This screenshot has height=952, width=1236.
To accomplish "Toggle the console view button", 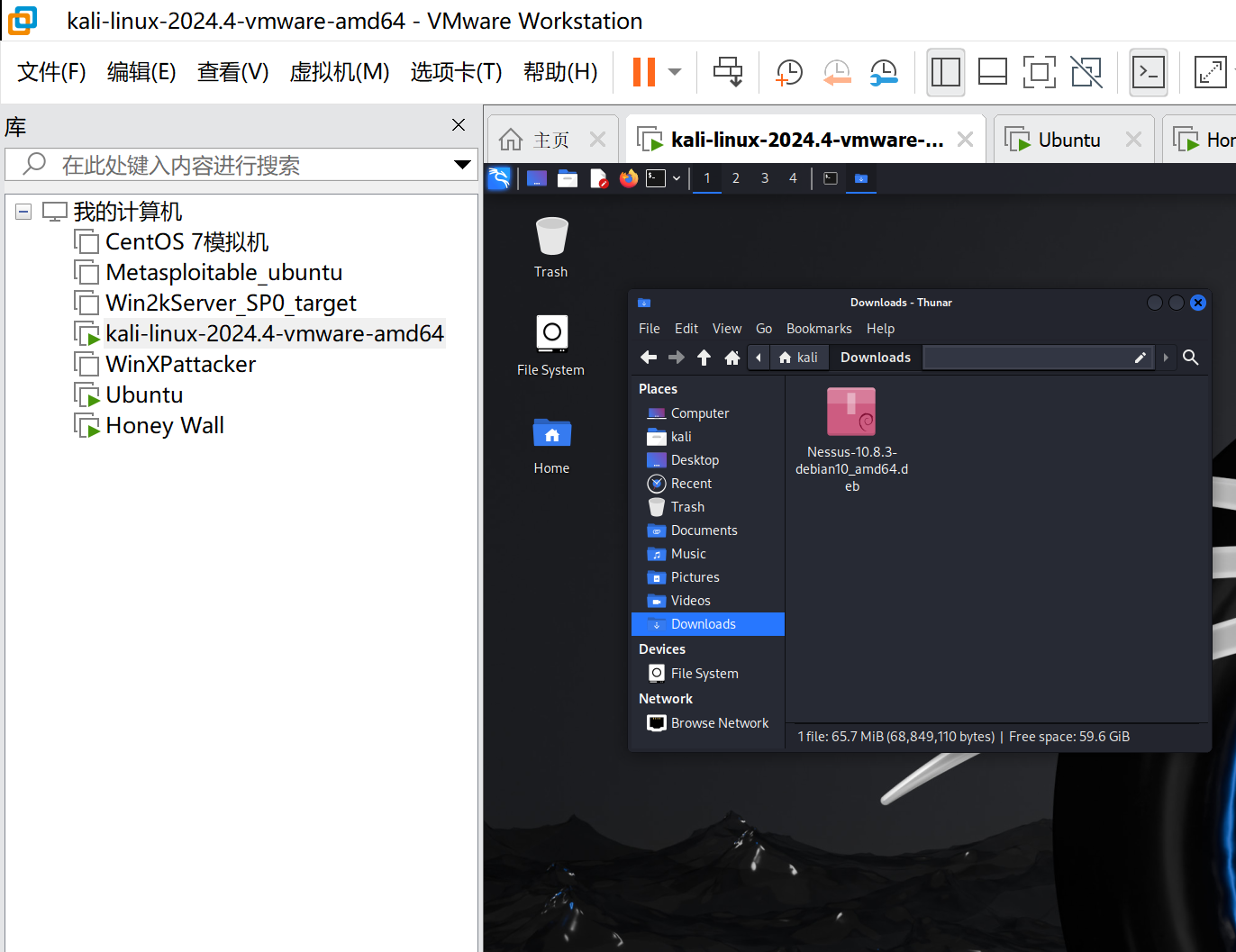I will [x=1149, y=72].
